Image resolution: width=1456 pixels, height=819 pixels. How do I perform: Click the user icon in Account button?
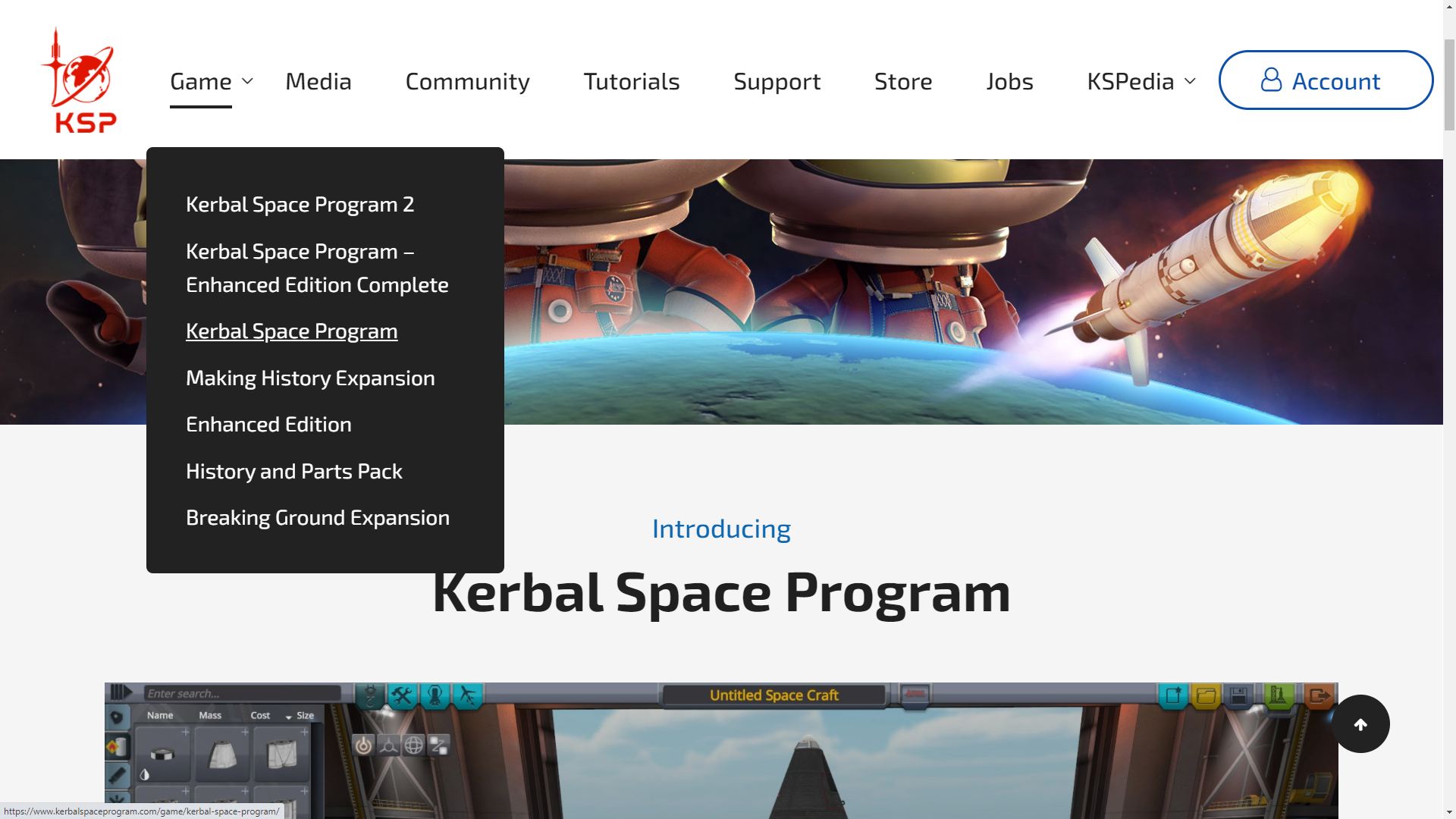pyautogui.click(x=1271, y=80)
